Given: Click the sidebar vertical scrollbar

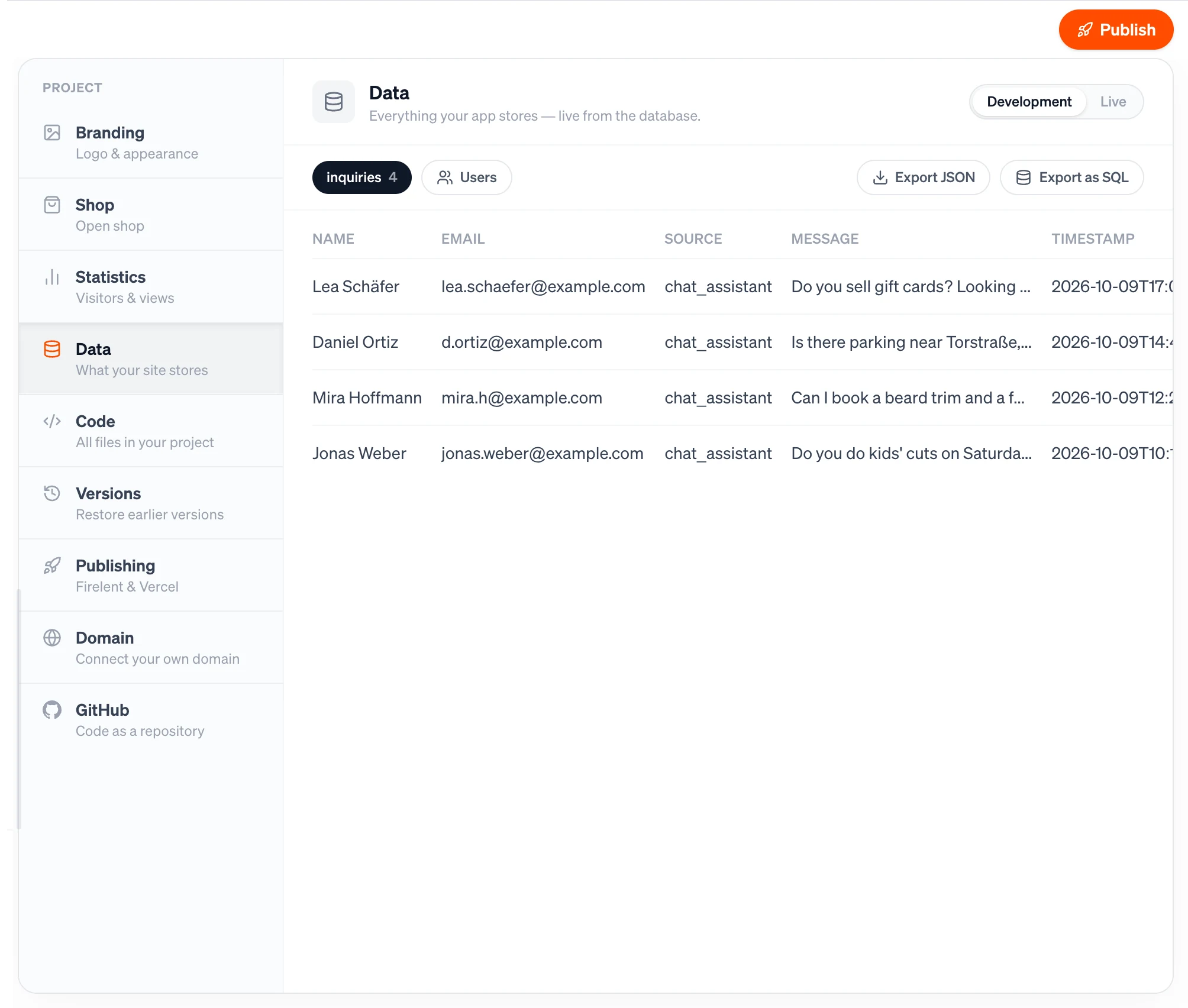Looking at the screenshot, I should pyautogui.click(x=19, y=709).
